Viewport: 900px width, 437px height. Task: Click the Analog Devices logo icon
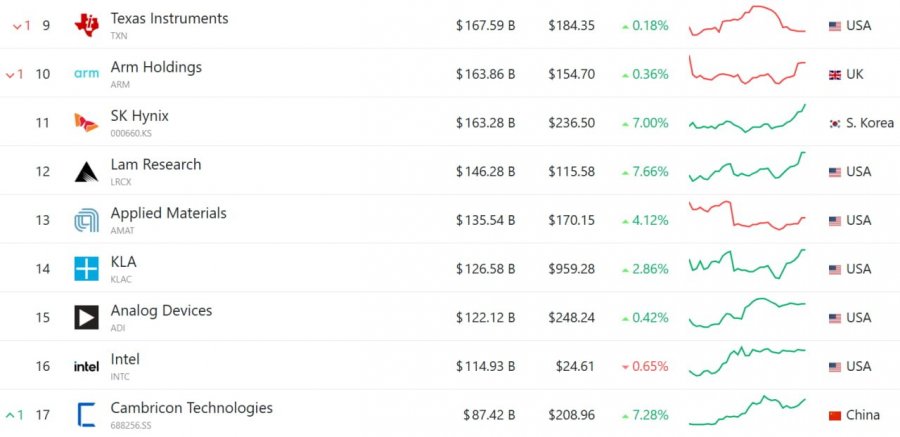87,317
